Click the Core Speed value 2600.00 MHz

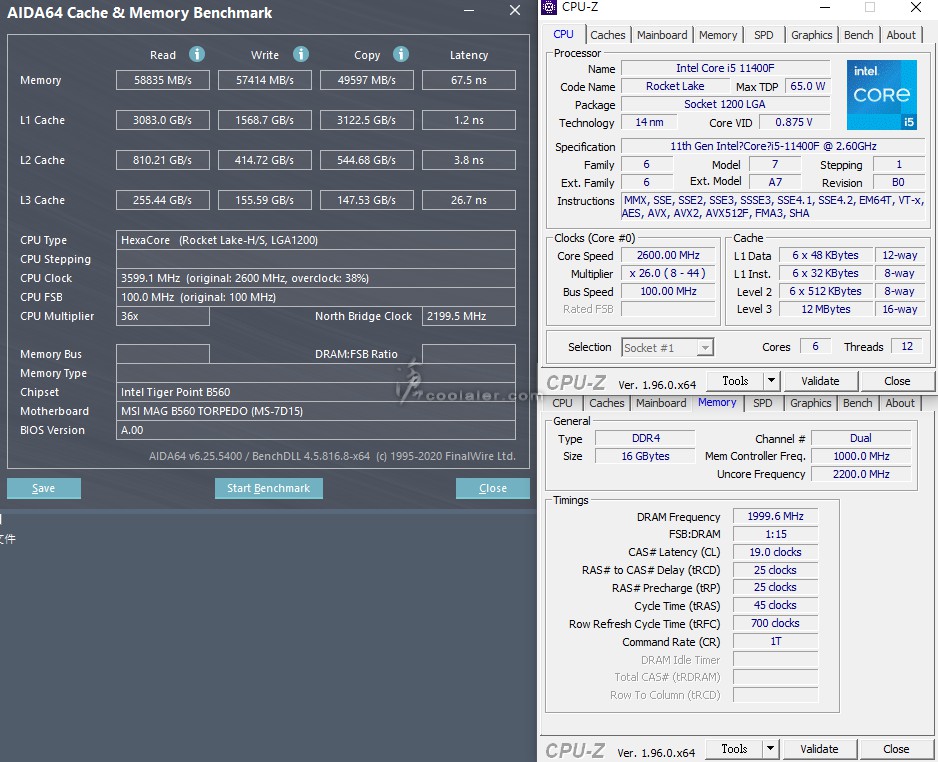click(x=668, y=255)
